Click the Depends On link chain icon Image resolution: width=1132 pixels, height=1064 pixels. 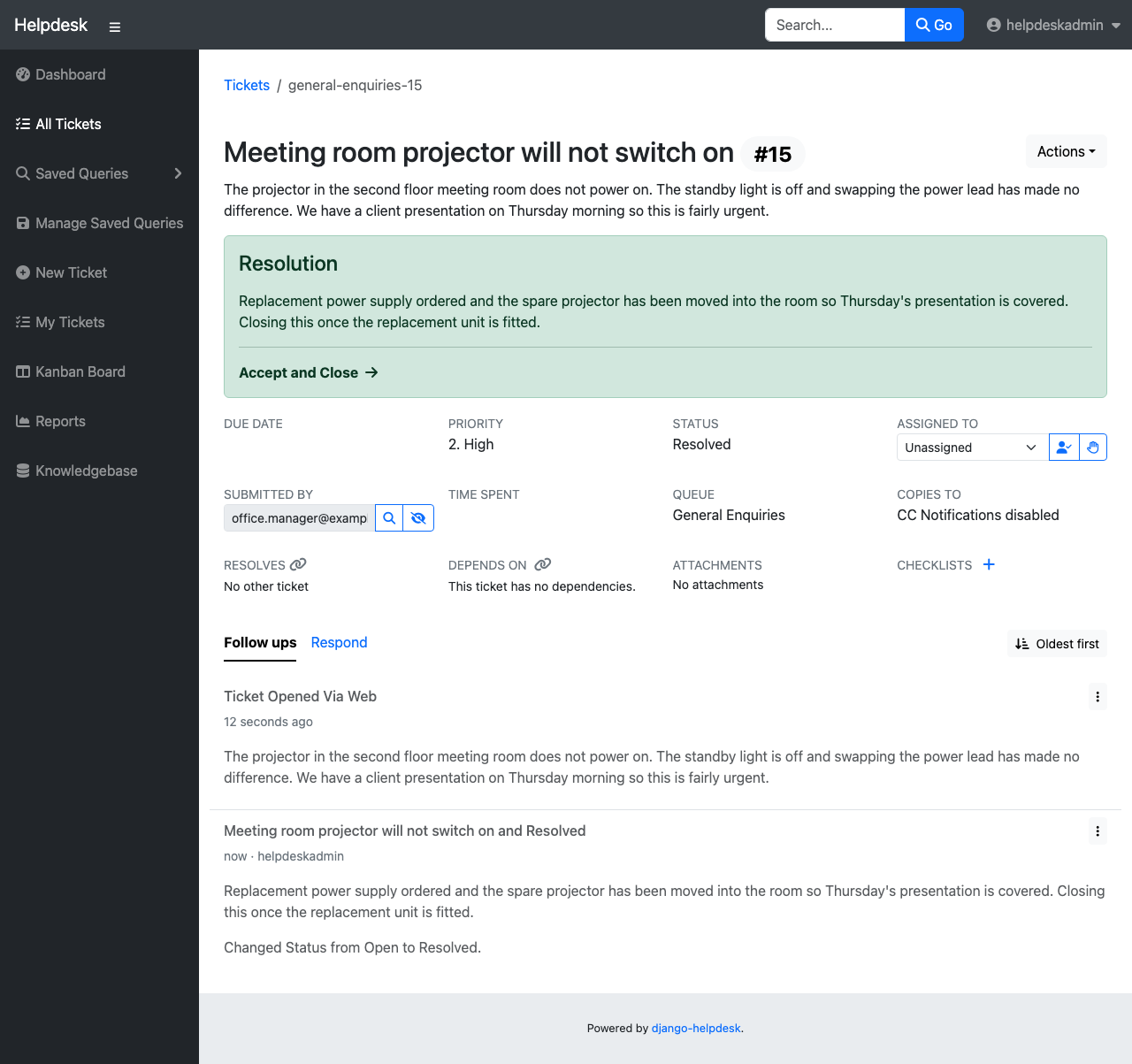tap(543, 564)
